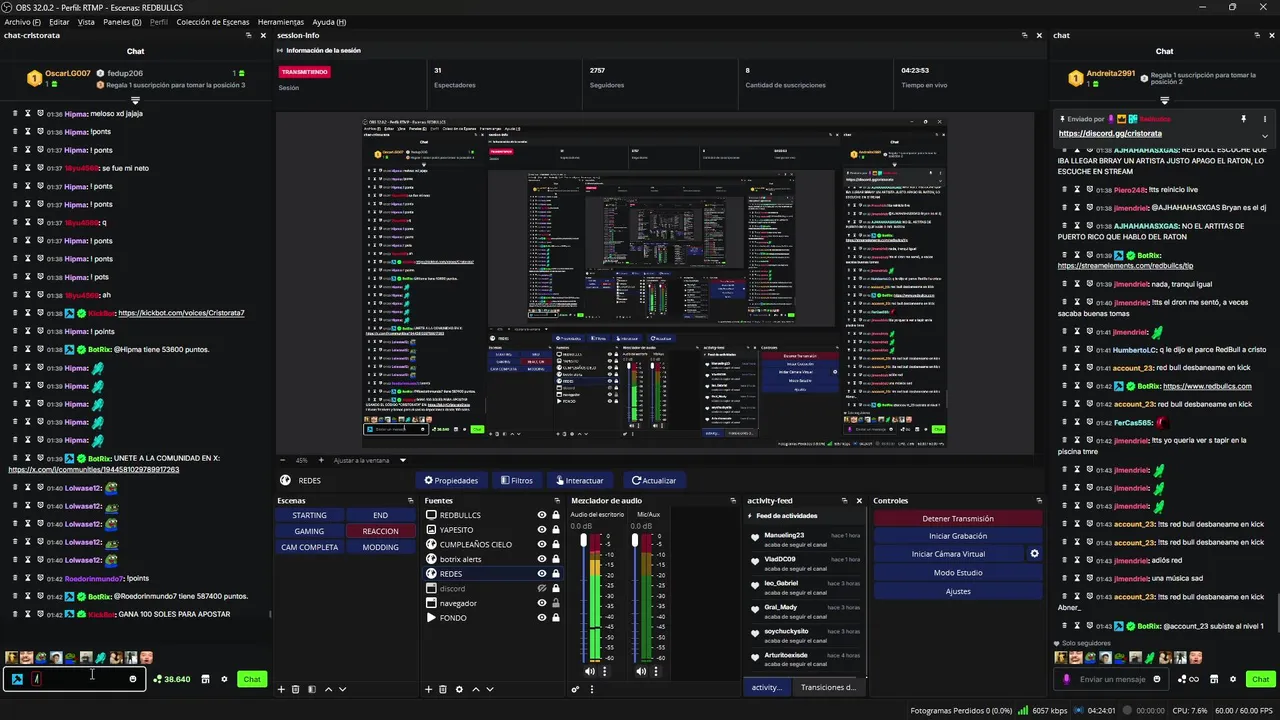Click the moderator hammer icon in the left chat
The image size is (1280, 720).
coord(17,679)
